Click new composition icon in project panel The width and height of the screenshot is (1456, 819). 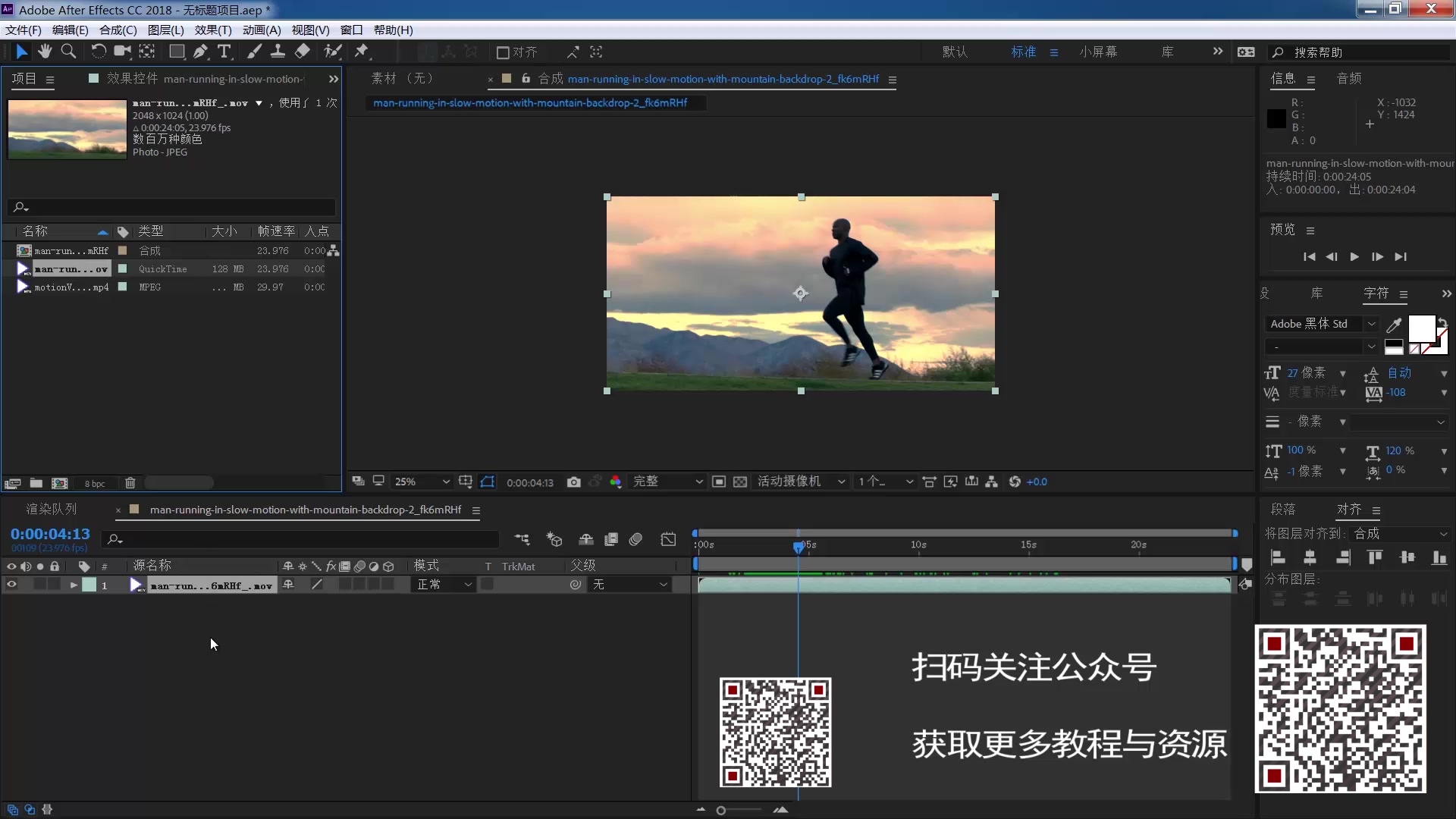(59, 483)
